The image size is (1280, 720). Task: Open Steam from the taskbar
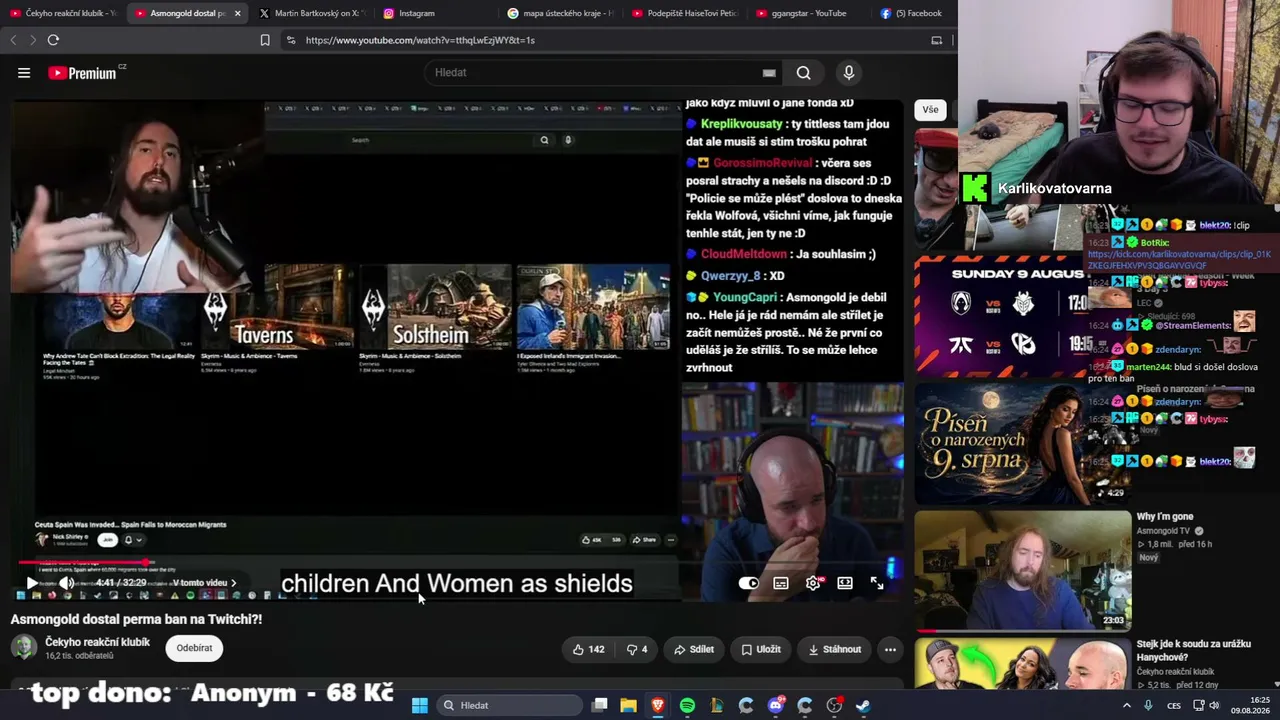tap(863, 705)
